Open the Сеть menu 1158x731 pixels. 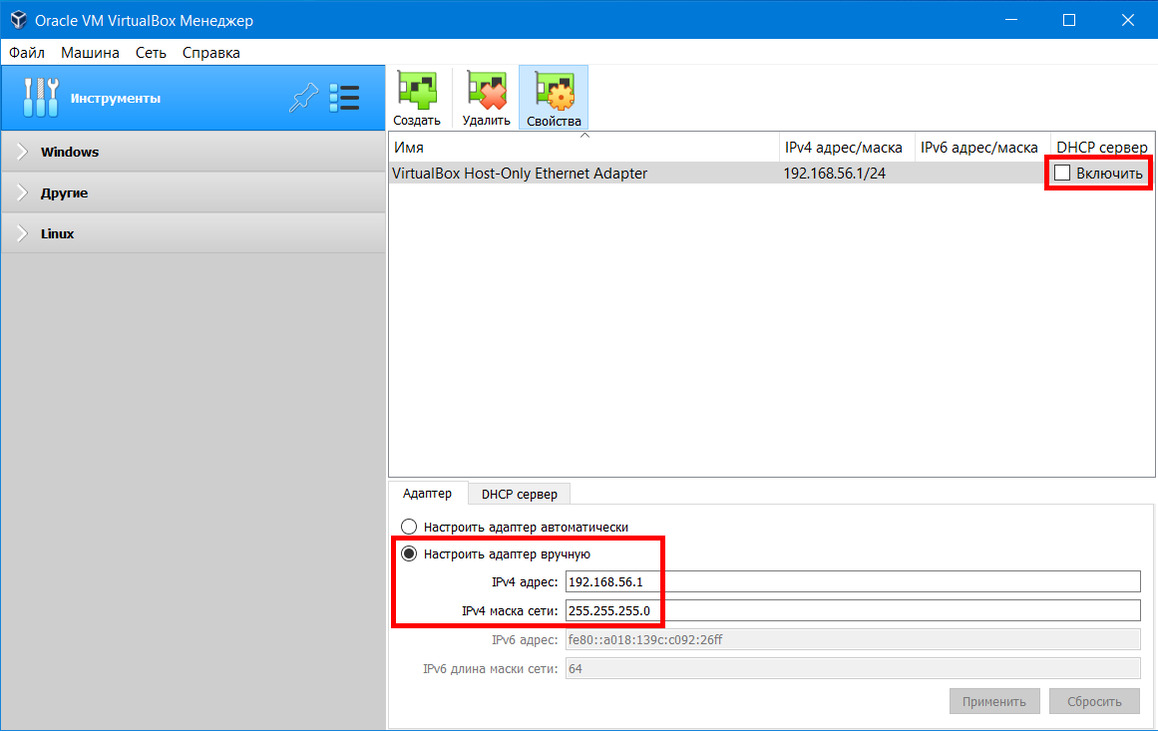151,52
